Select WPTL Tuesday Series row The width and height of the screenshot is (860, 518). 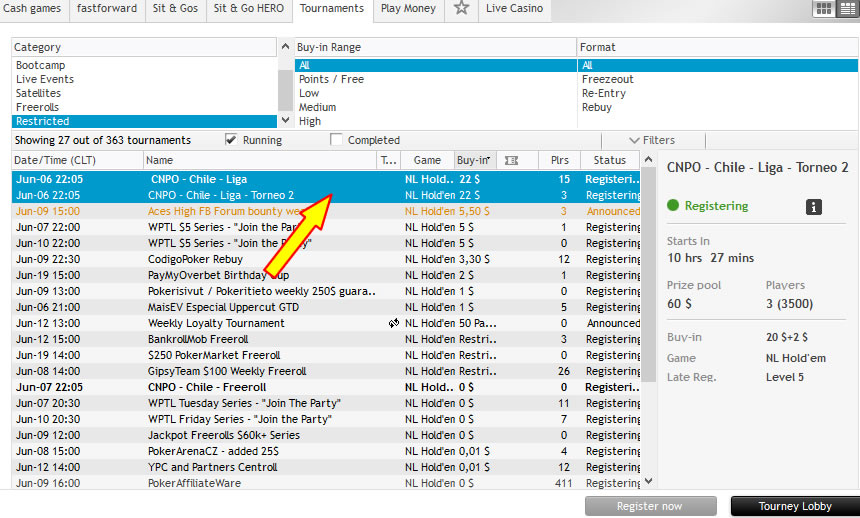click(326, 403)
